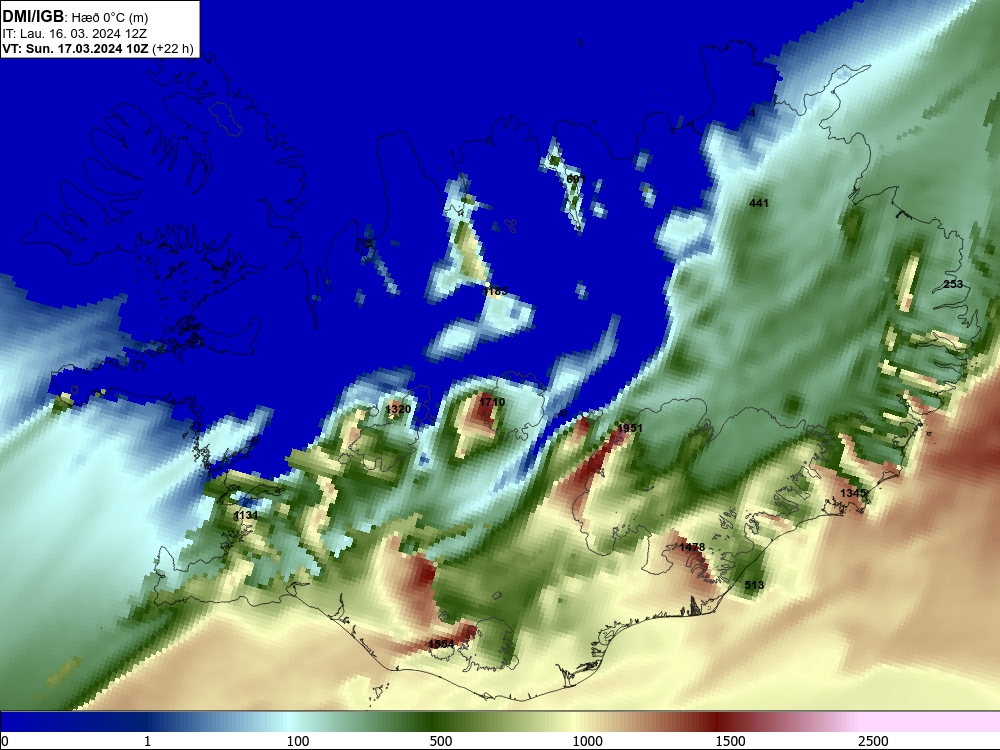The width and height of the screenshot is (1000, 750).
Task: Click the 1131 value in southwest
Action: click(246, 515)
